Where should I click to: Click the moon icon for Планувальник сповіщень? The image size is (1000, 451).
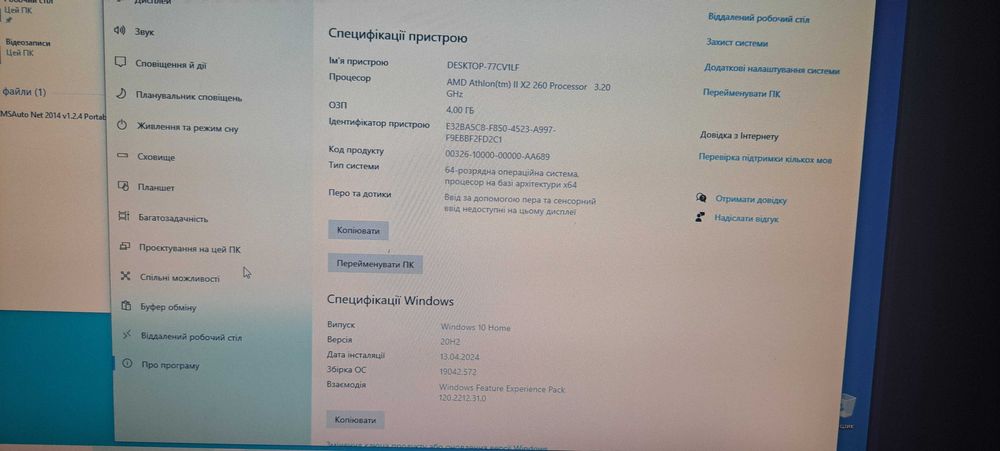[121, 94]
